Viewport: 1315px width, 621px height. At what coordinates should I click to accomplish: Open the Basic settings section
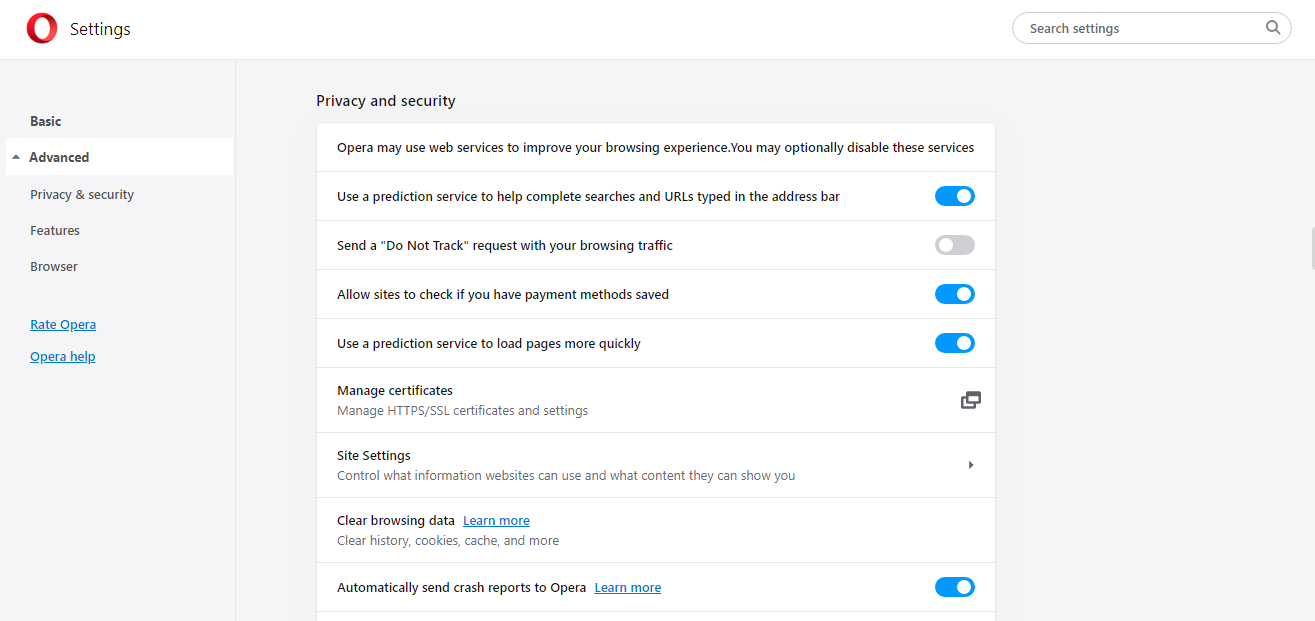46,121
